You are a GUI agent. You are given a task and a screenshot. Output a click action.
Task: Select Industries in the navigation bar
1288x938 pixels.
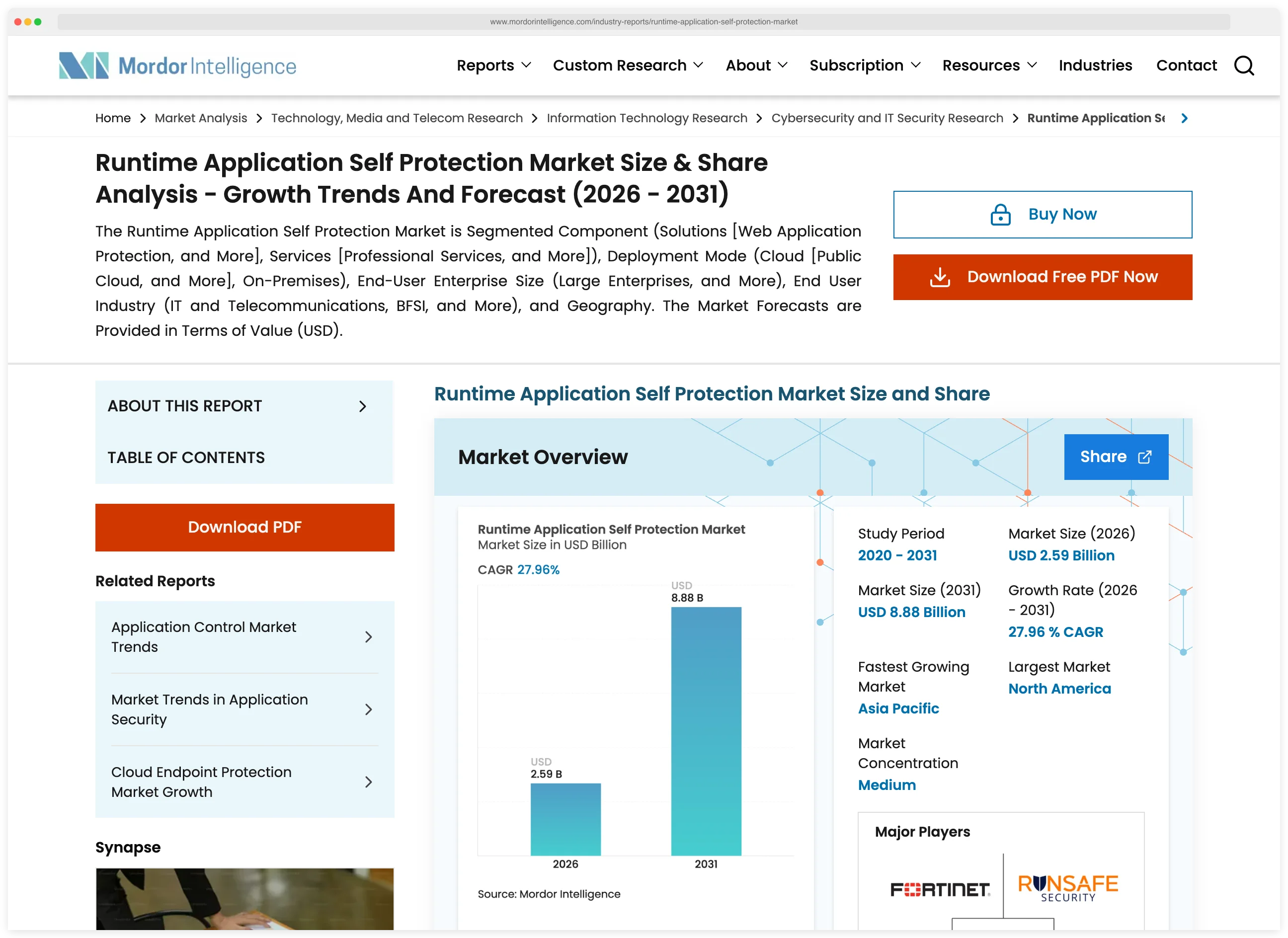point(1095,65)
